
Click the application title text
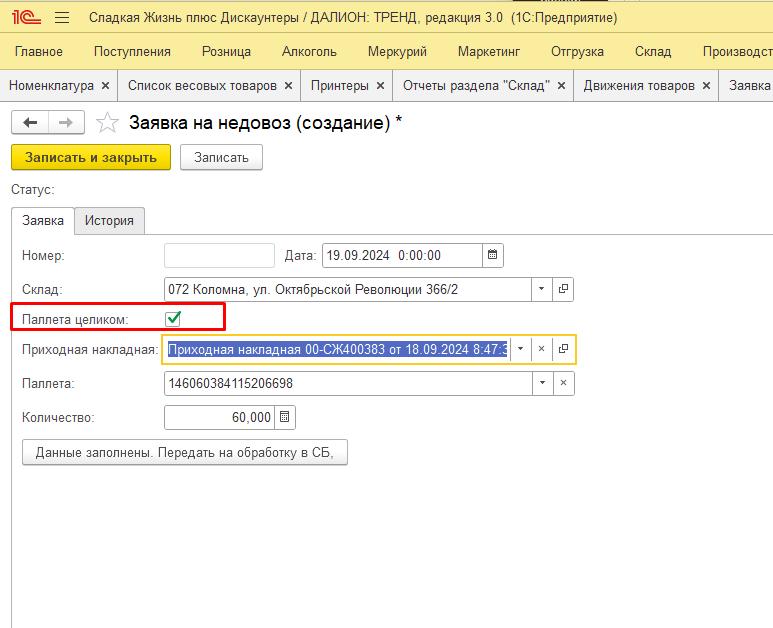tap(353, 18)
